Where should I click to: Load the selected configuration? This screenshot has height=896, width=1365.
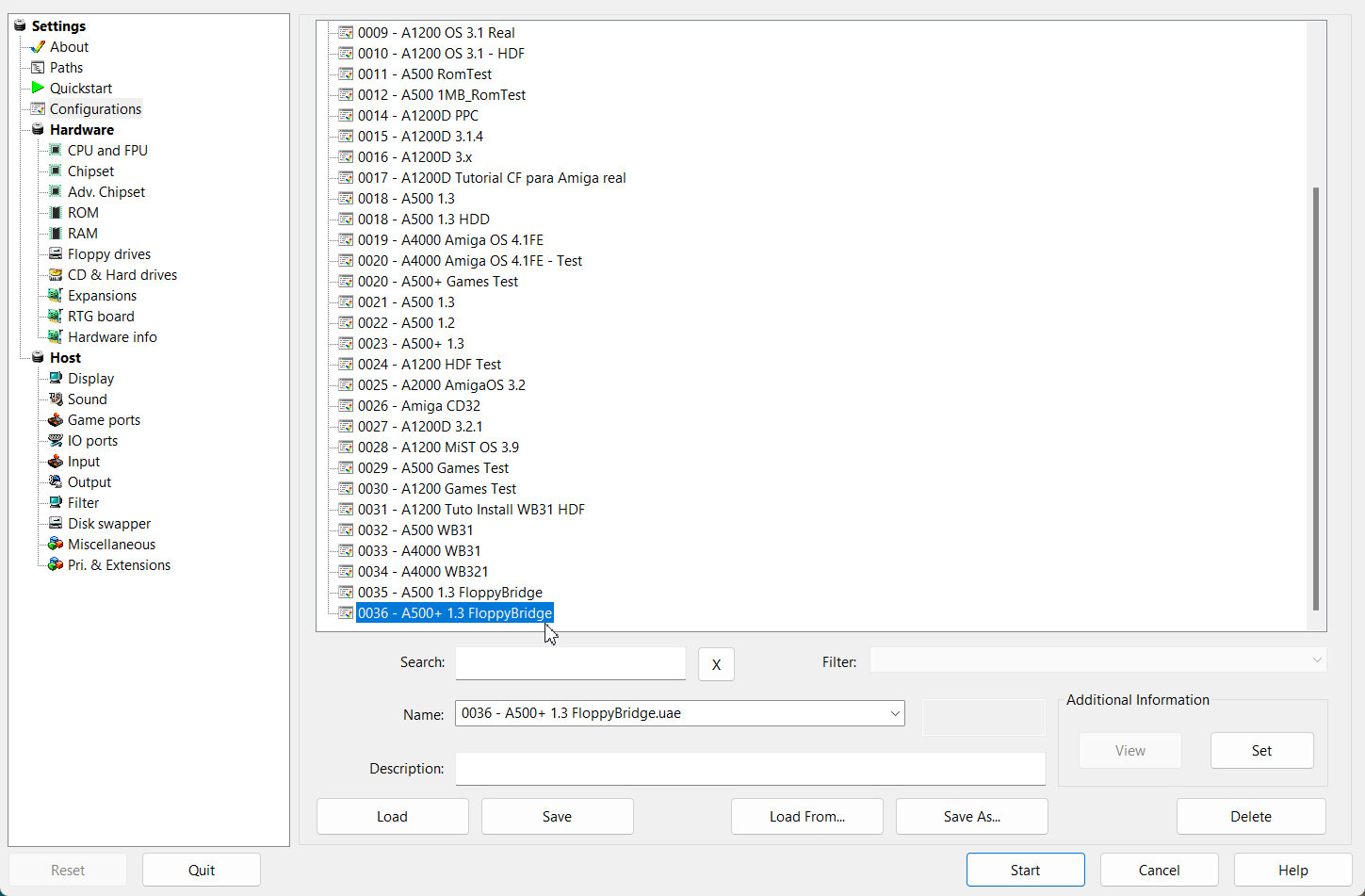[x=392, y=817]
